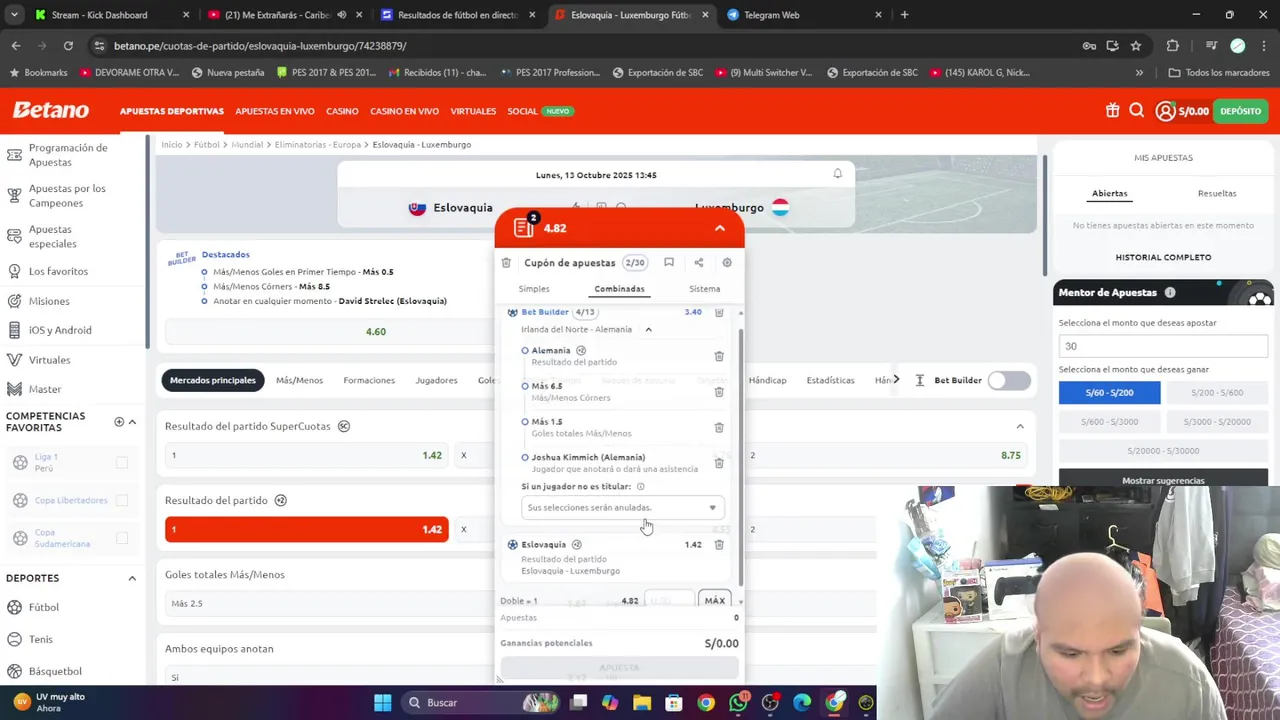1280x720 pixels.
Task: Select the Formaciones market tab
Action: [x=369, y=380]
